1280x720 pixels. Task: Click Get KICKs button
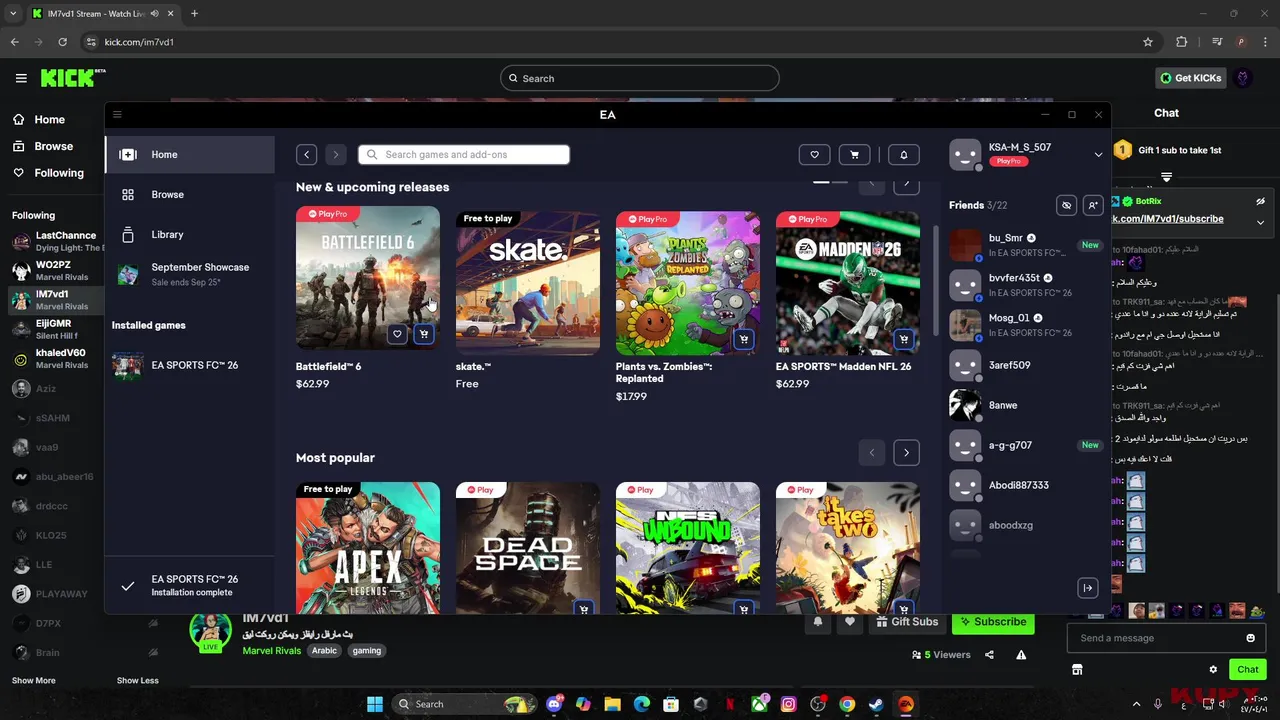pos(1190,78)
